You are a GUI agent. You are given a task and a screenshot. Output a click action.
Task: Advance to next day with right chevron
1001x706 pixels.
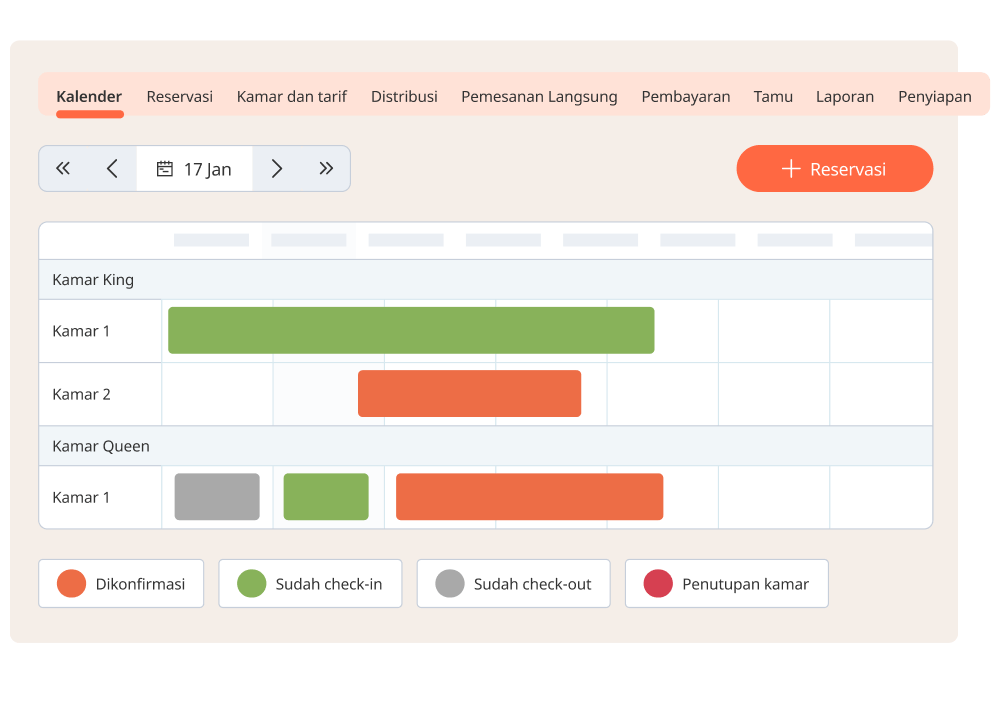(x=277, y=169)
